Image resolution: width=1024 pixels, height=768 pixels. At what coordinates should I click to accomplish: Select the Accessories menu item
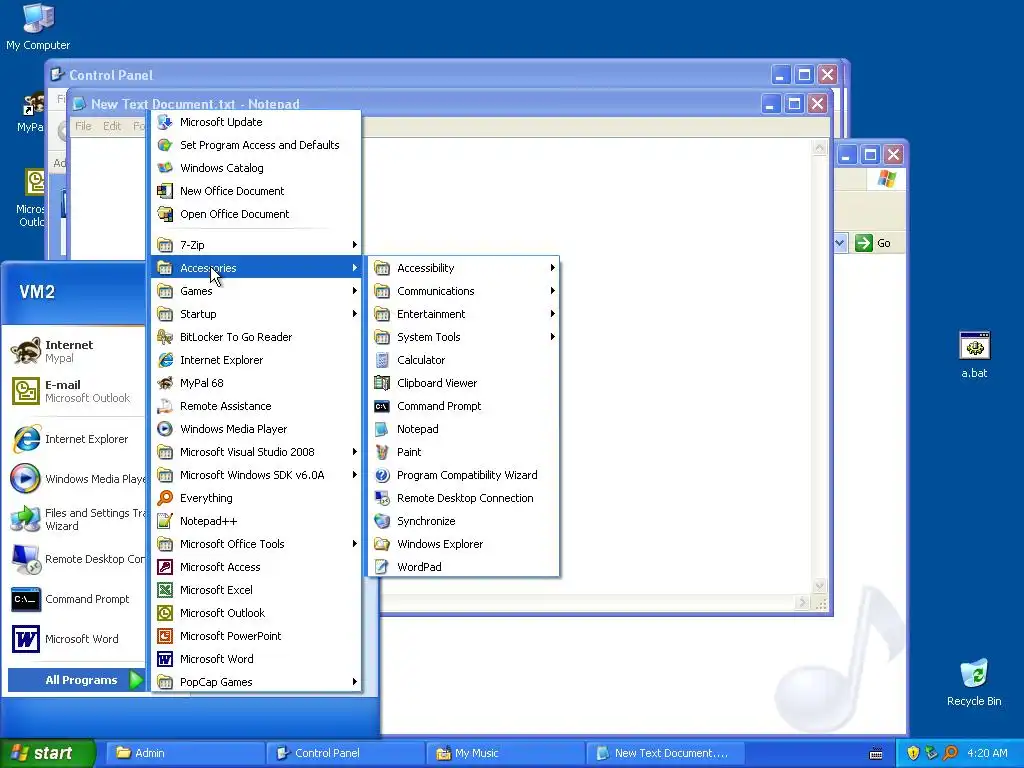point(256,268)
